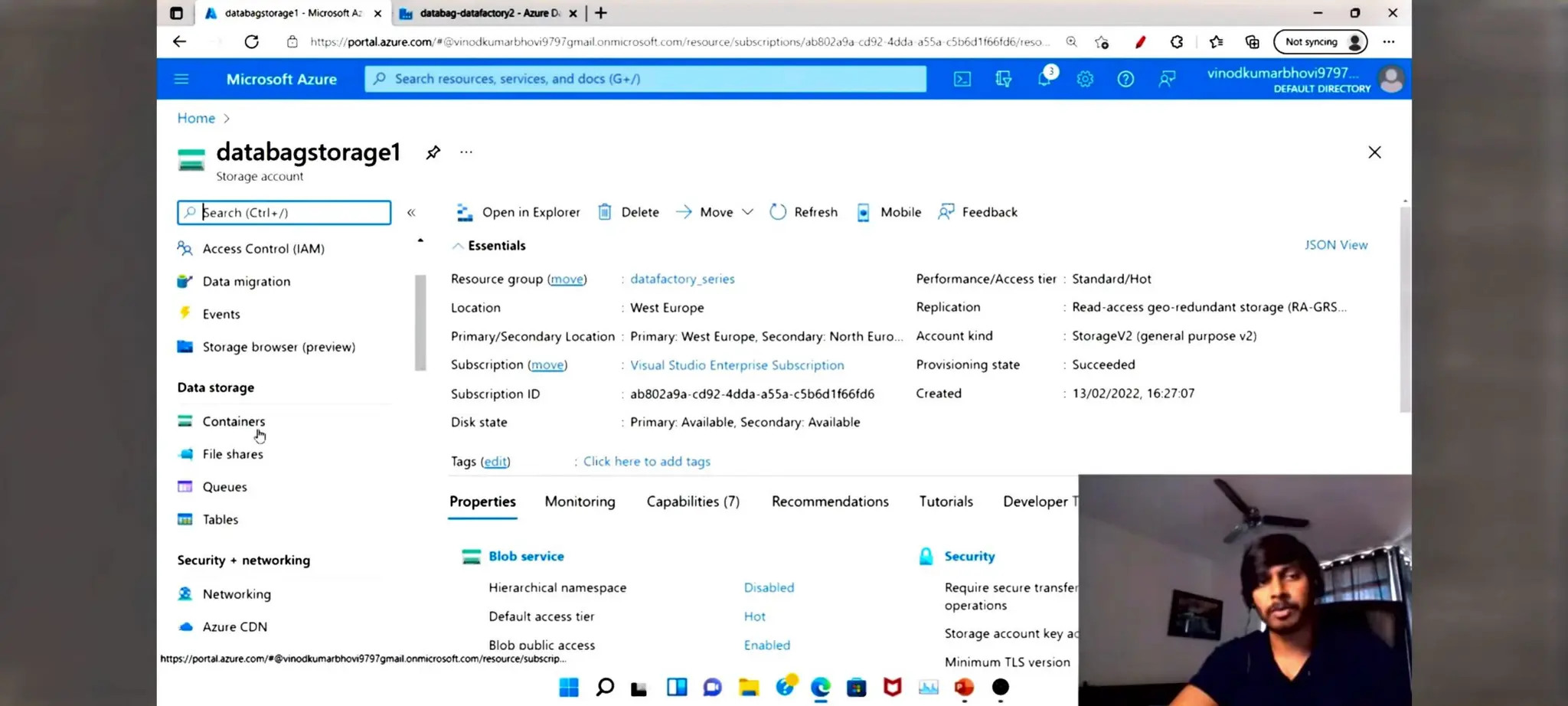The width and height of the screenshot is (1568, 706).
Task: Click Enabled value for Blob public access
Action: pos(766,646)
